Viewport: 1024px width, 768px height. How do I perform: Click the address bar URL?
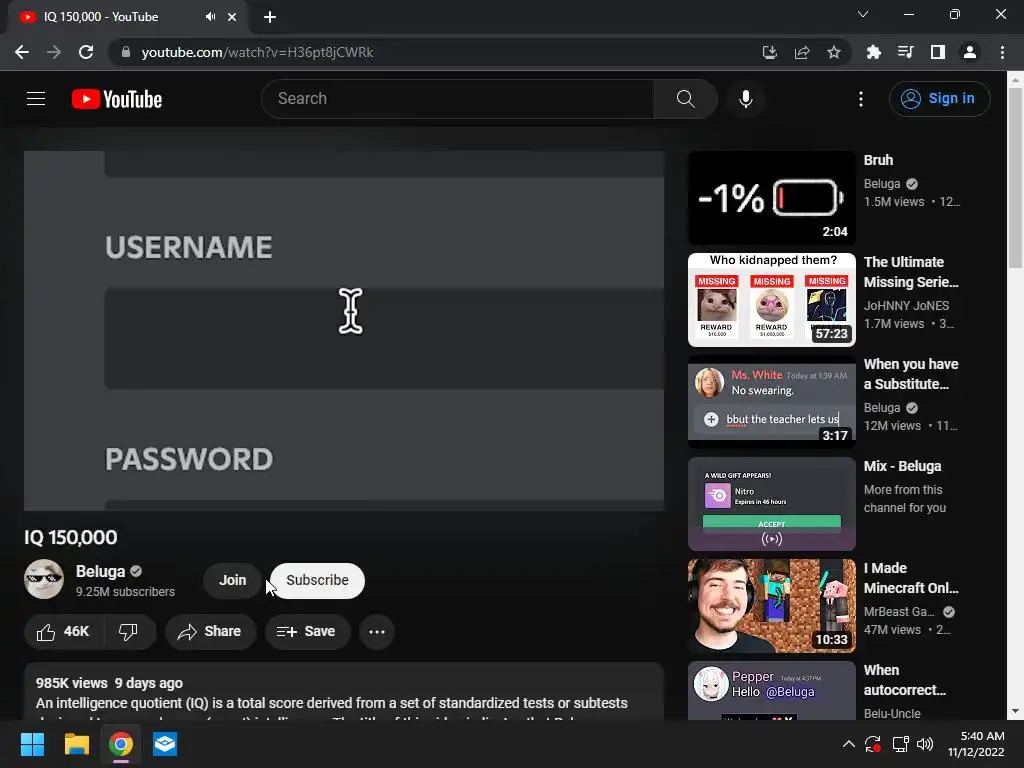pyautogui.click(x=257, y=52)
